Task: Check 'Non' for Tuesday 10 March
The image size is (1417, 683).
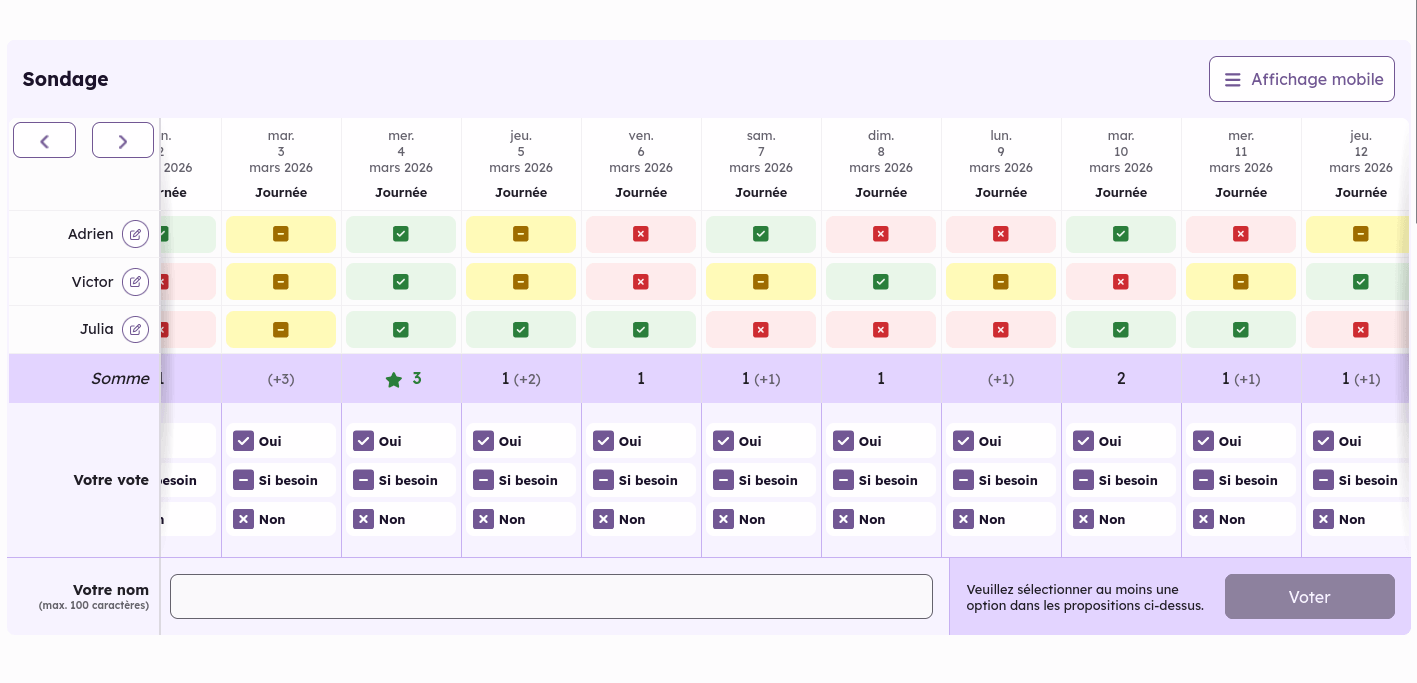Action: coord(1083,519)
